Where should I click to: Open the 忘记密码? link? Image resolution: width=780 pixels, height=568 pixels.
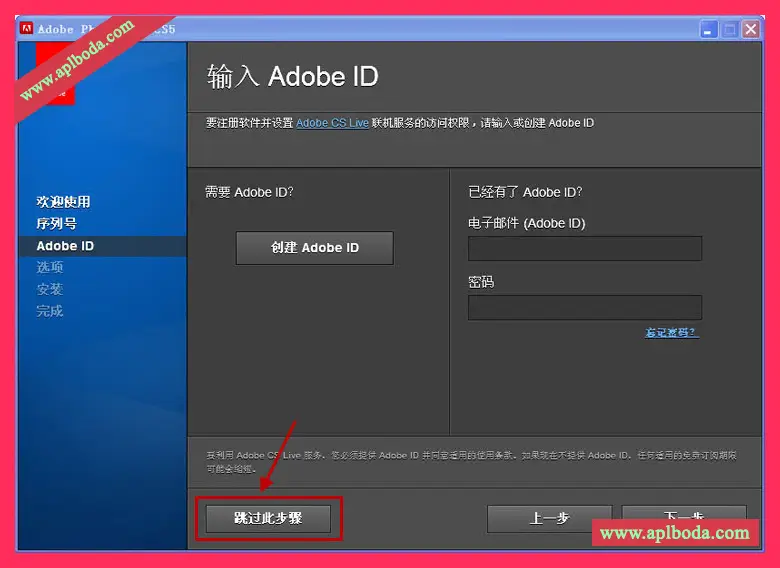671,333
